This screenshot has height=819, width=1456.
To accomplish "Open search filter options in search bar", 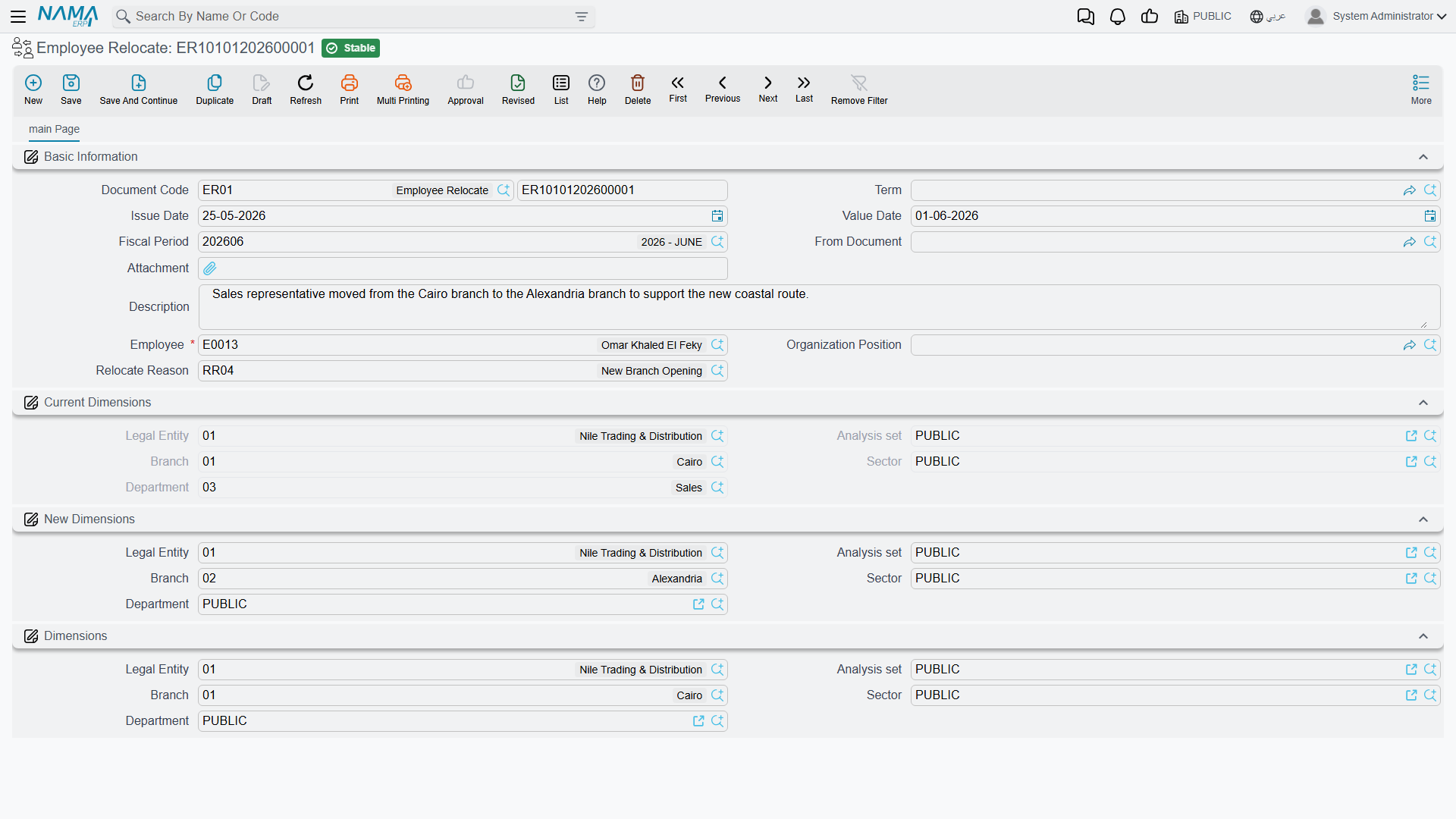I will pos(582,17).
